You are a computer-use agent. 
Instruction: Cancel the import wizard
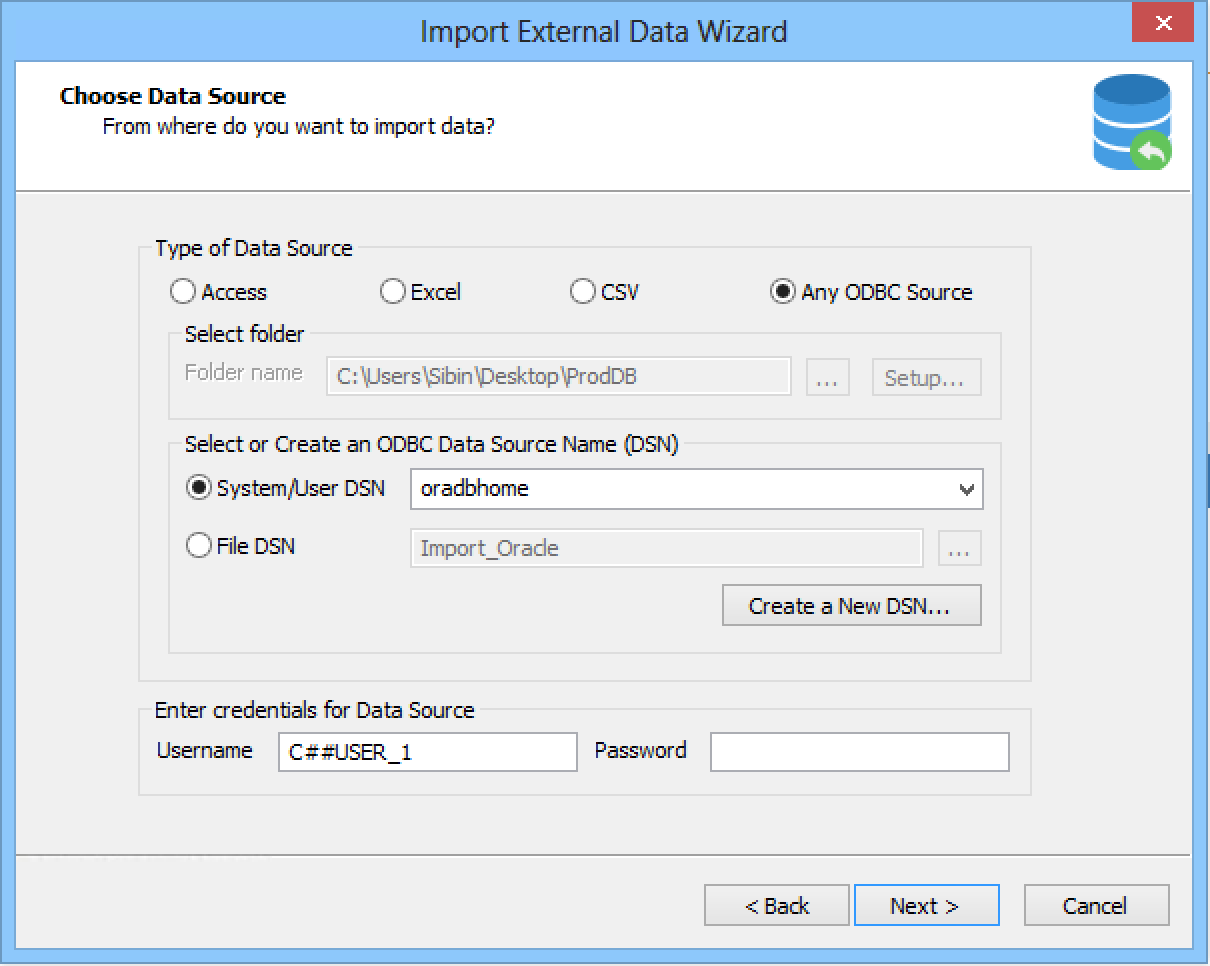(x=1096, y=906)
